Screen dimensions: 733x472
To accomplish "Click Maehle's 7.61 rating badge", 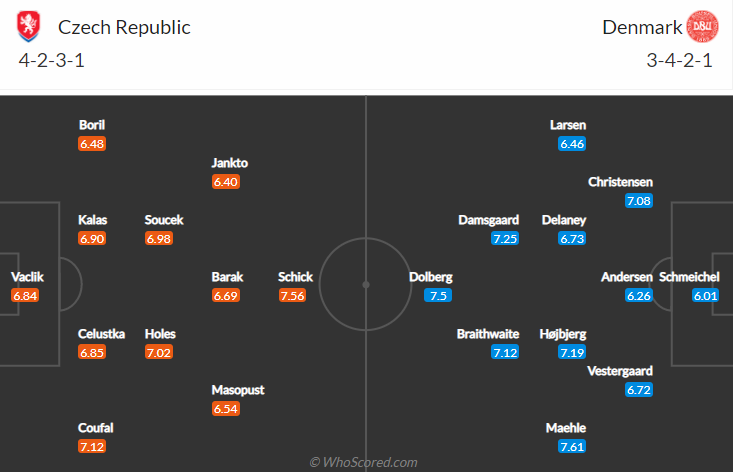I will click(x=573, y=446).
